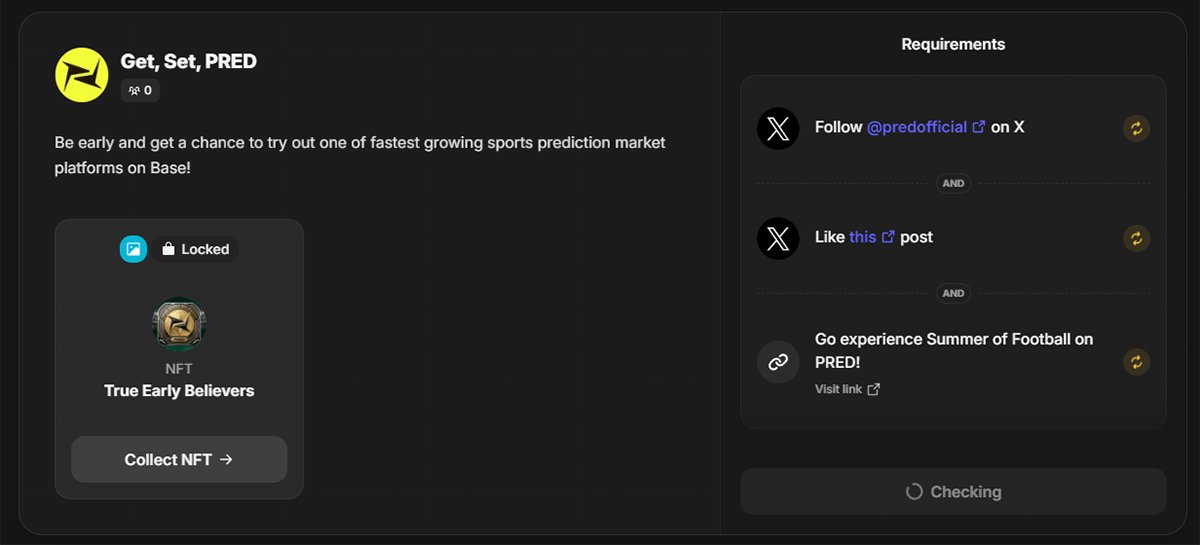Click external arrow icon beside Visit link

pos(874,389)
